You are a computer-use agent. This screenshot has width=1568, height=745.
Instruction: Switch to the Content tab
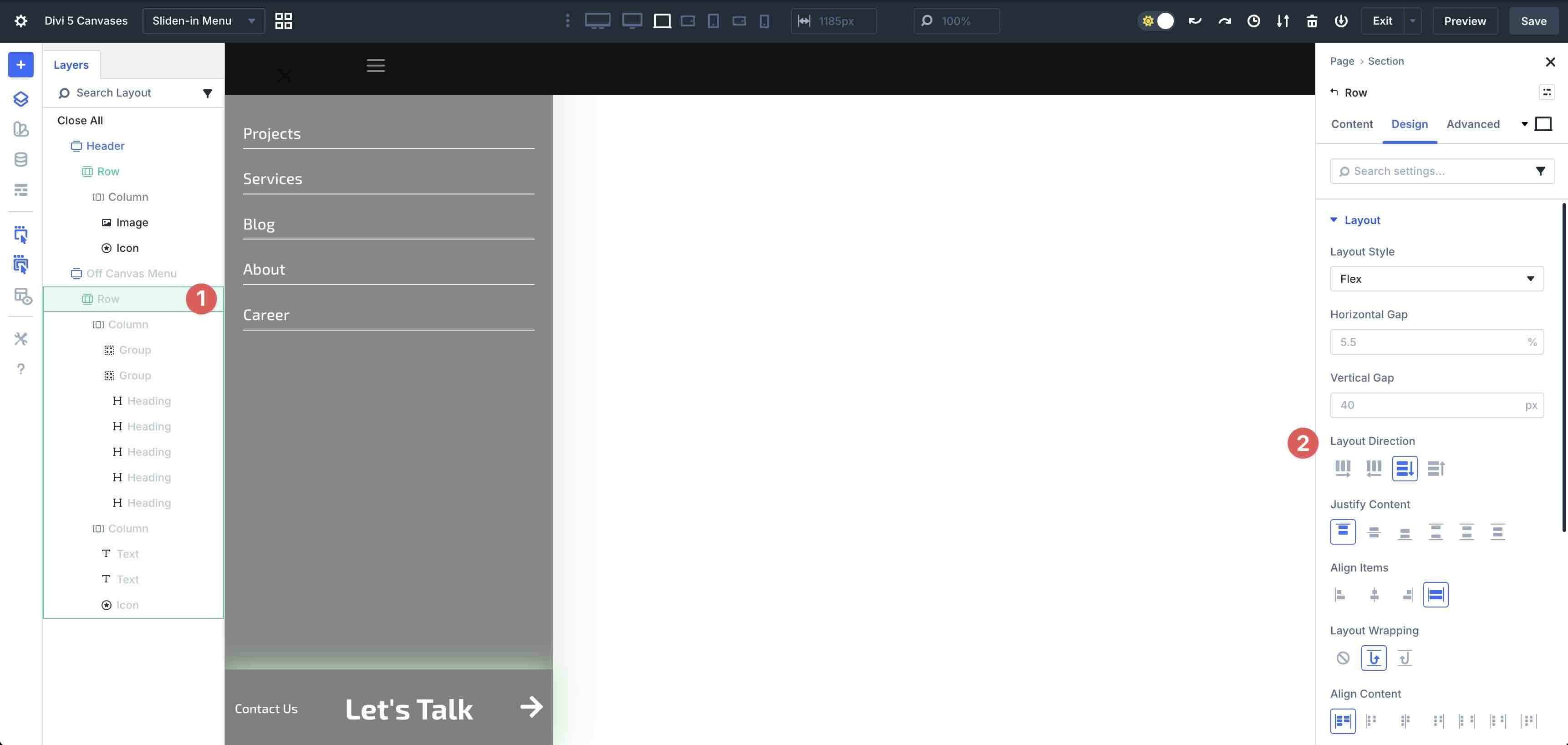click(x=1351, y=123)
